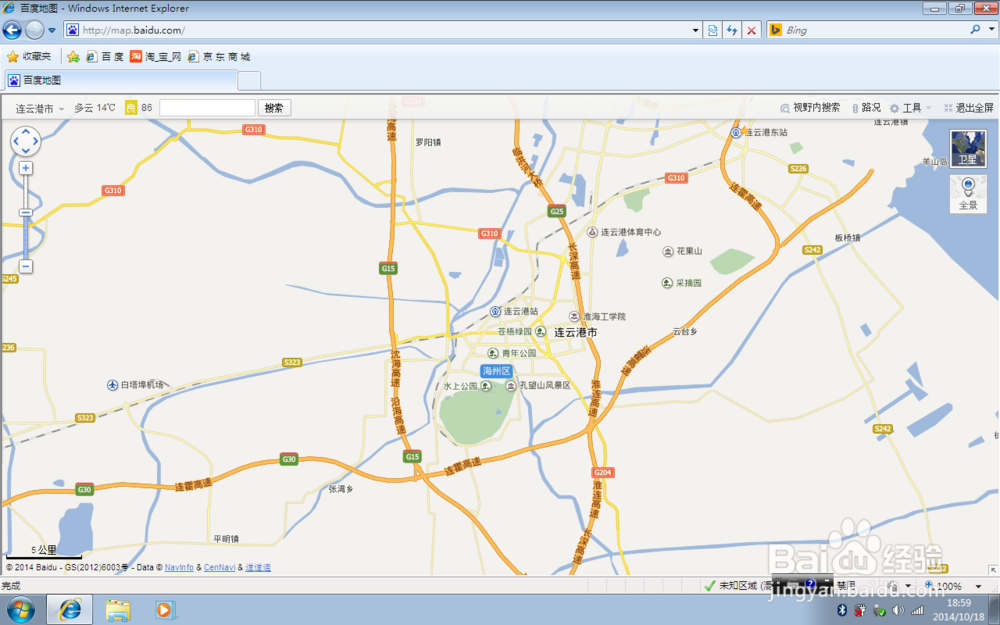Click the 连云港市 city name label
1000x625 pixels.
pyautogui.click(x=576, y=332)
